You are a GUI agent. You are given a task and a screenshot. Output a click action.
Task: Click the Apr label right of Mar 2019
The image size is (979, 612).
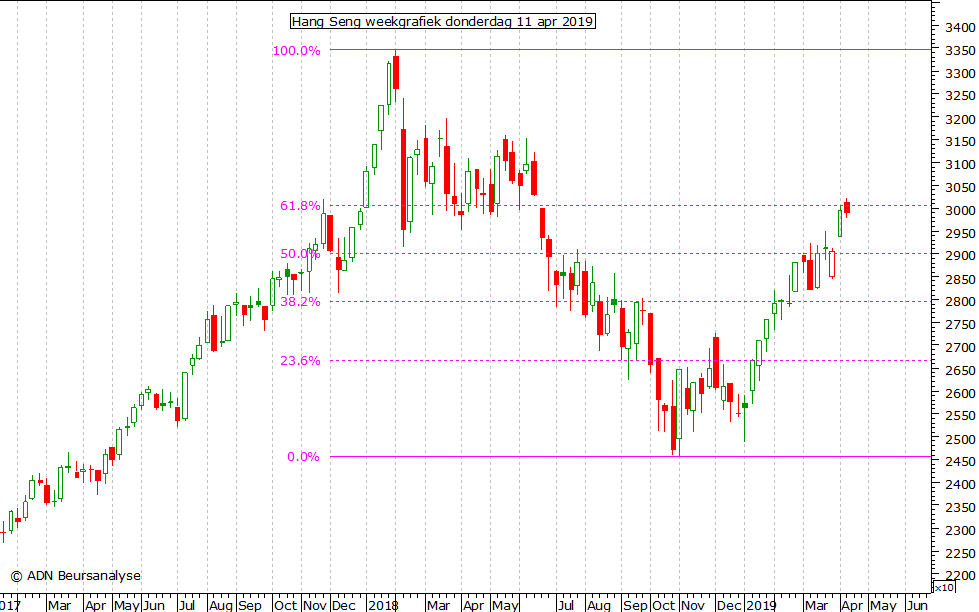pyautogui.click(x=852, y=605)
